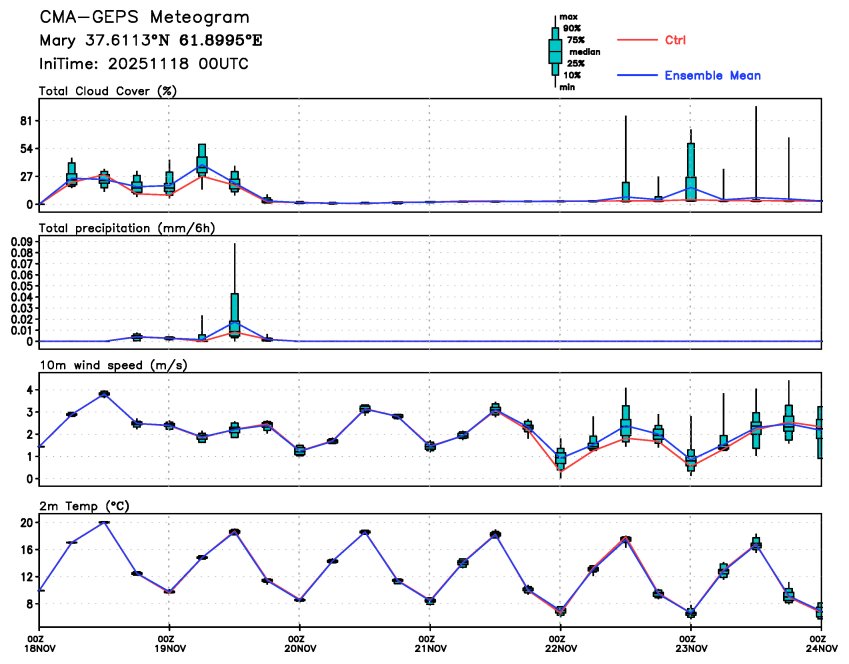The image size is (849, 664).
Task: Select the Mary 37.6113°N 61.8995°E location text
Action: [x=151, y=41]
